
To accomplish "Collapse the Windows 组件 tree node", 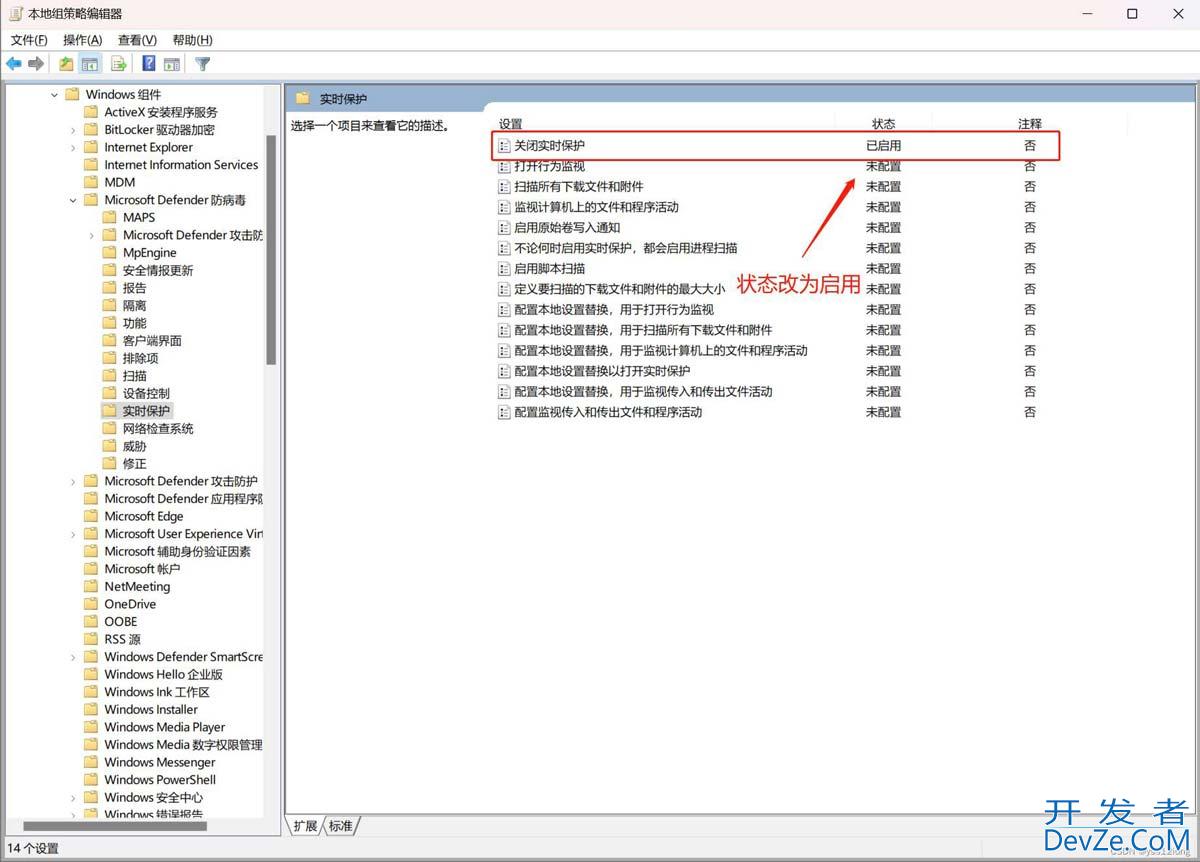I will point(54,95).
